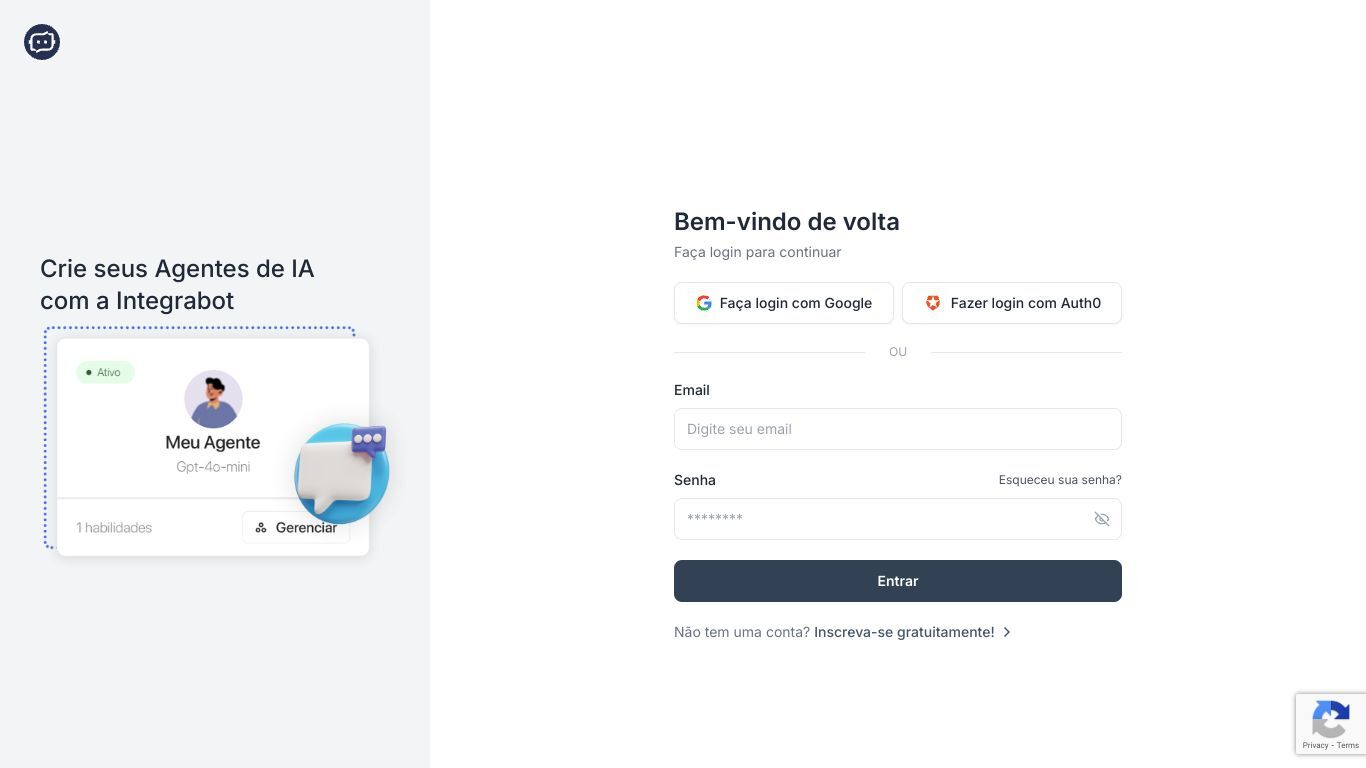
Task: Open Esqueceu sua senha link
Action: (1060, 480)
